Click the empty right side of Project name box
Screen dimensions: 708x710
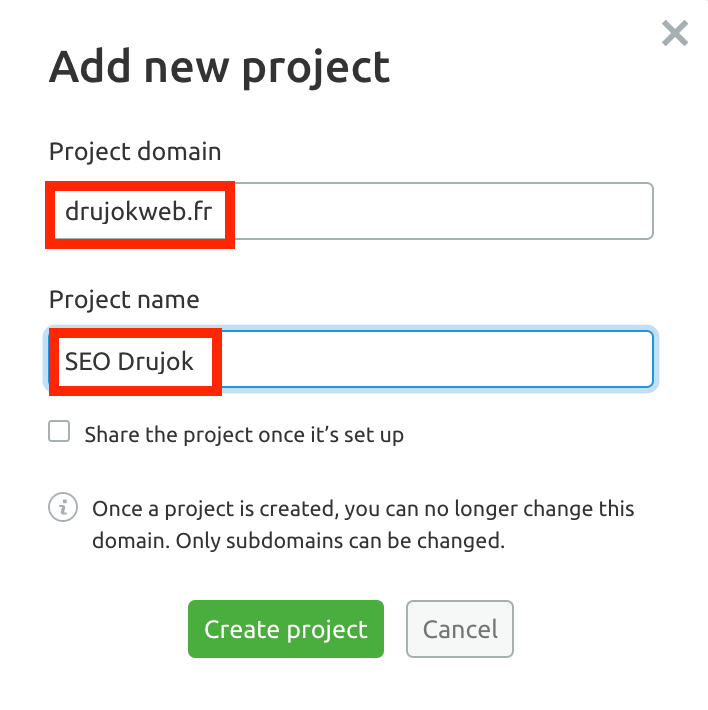coord(437,359)
